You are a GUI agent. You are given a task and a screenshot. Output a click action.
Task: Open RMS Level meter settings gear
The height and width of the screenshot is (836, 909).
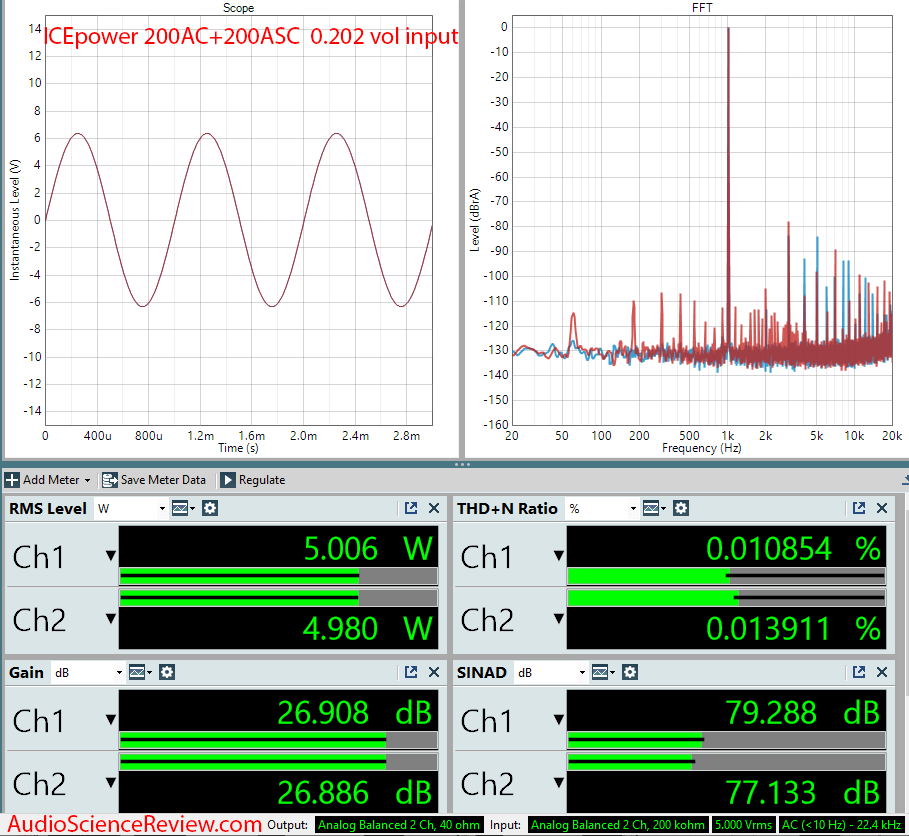point(210,508)
